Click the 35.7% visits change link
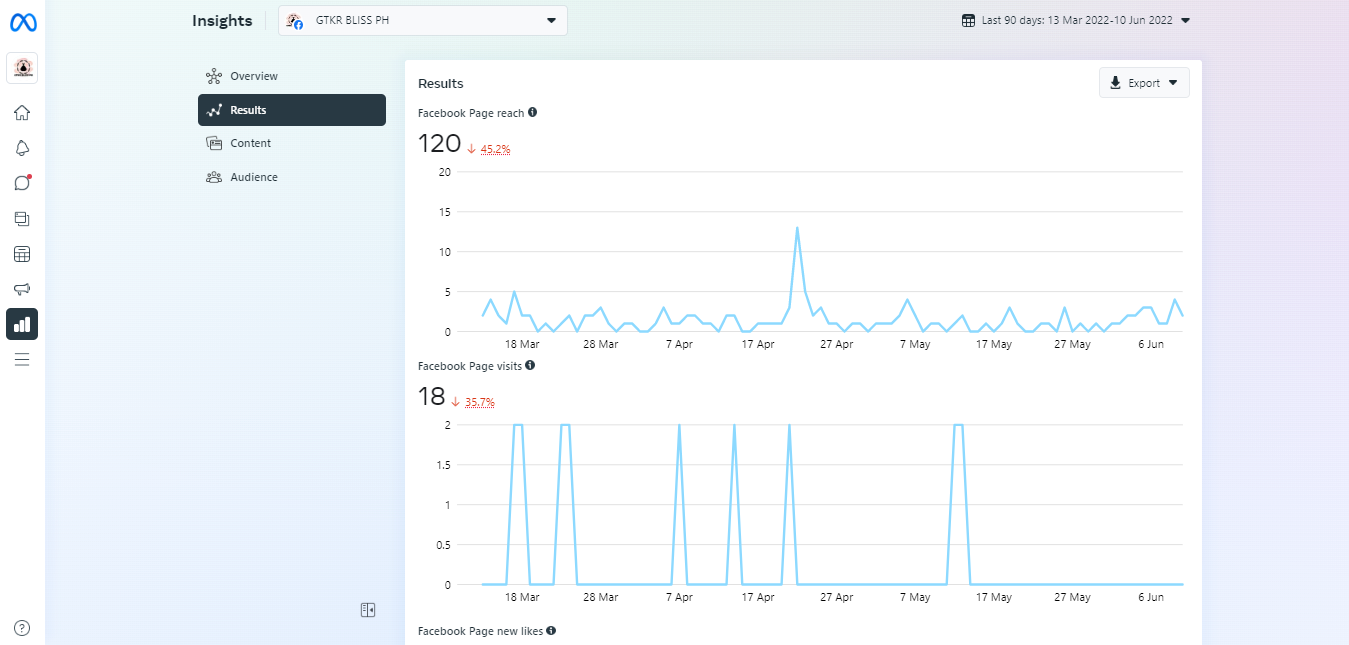This screenshot has height=645, width=1349. click(480, 402)
